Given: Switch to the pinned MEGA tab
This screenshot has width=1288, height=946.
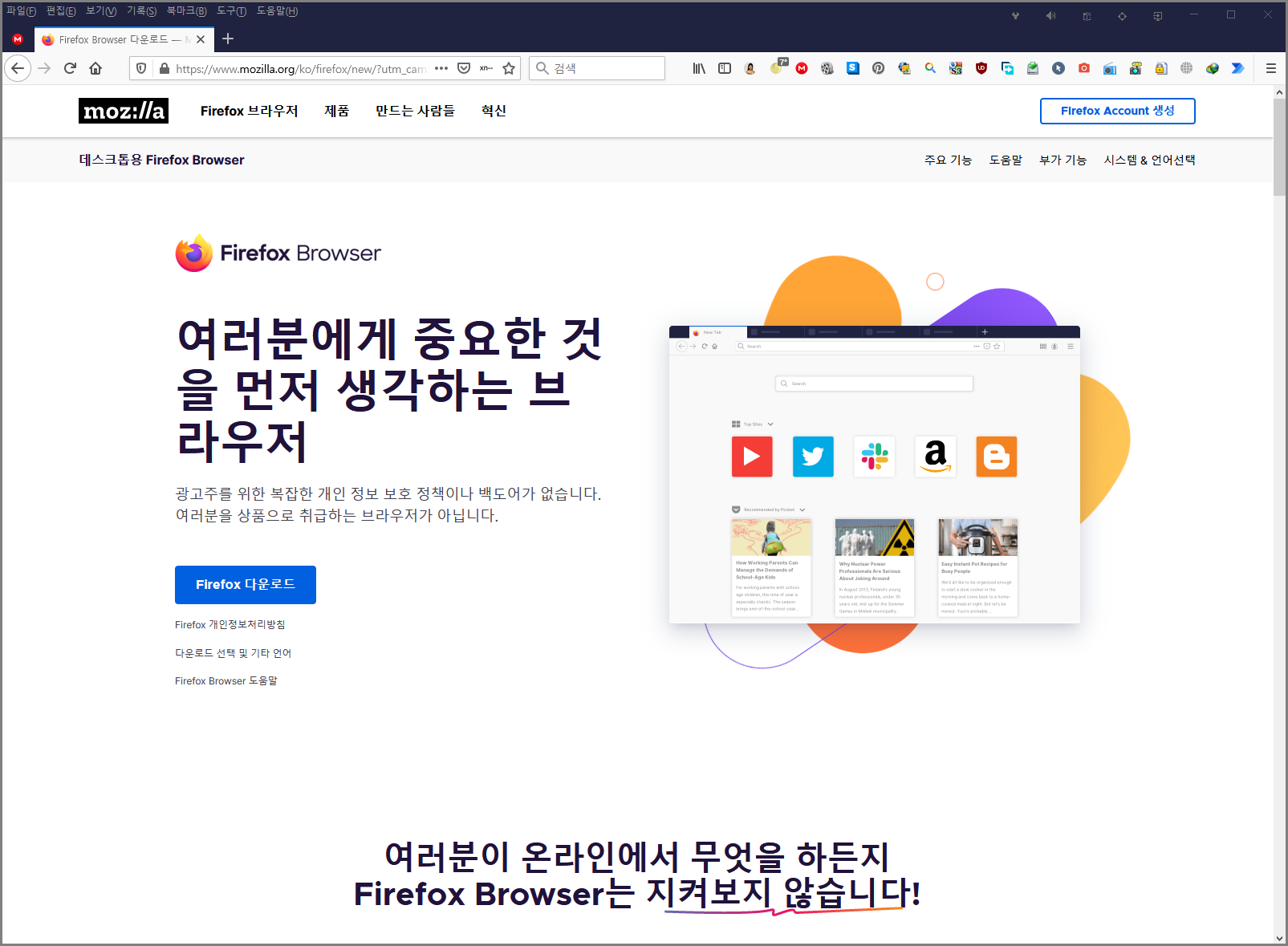Looking at the screenshot, I should pos(18,39).
